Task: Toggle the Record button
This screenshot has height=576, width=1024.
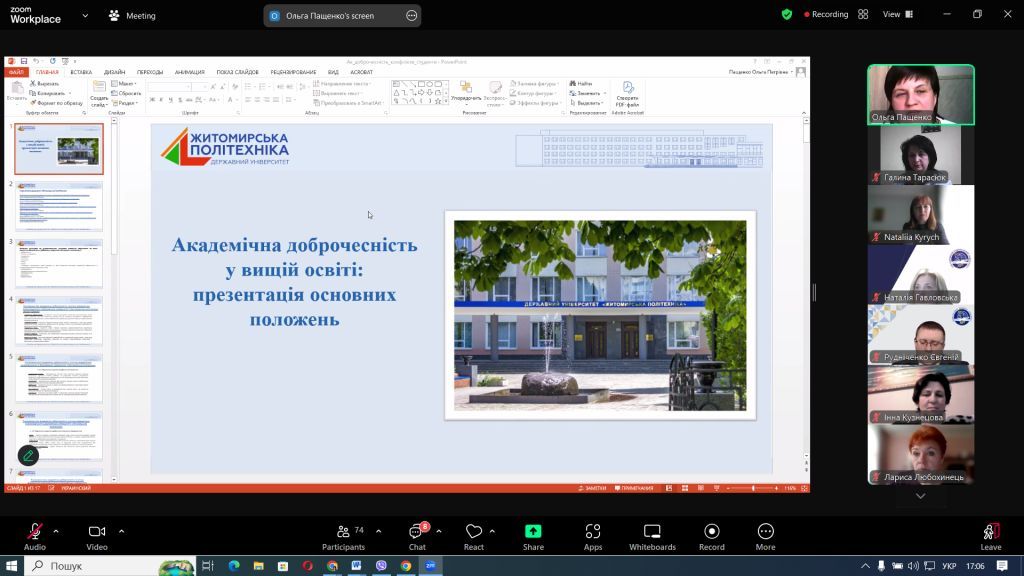Action: coord(712,537)
